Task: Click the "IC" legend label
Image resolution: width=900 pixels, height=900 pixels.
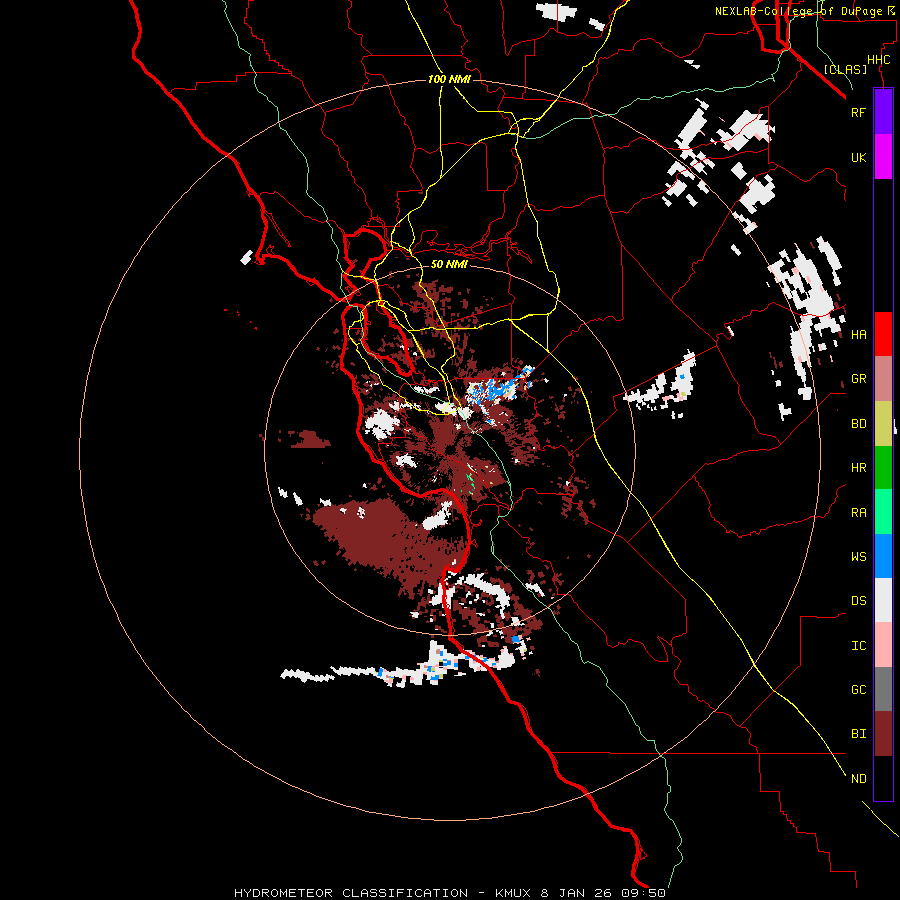Action: [x=858, y=646]
